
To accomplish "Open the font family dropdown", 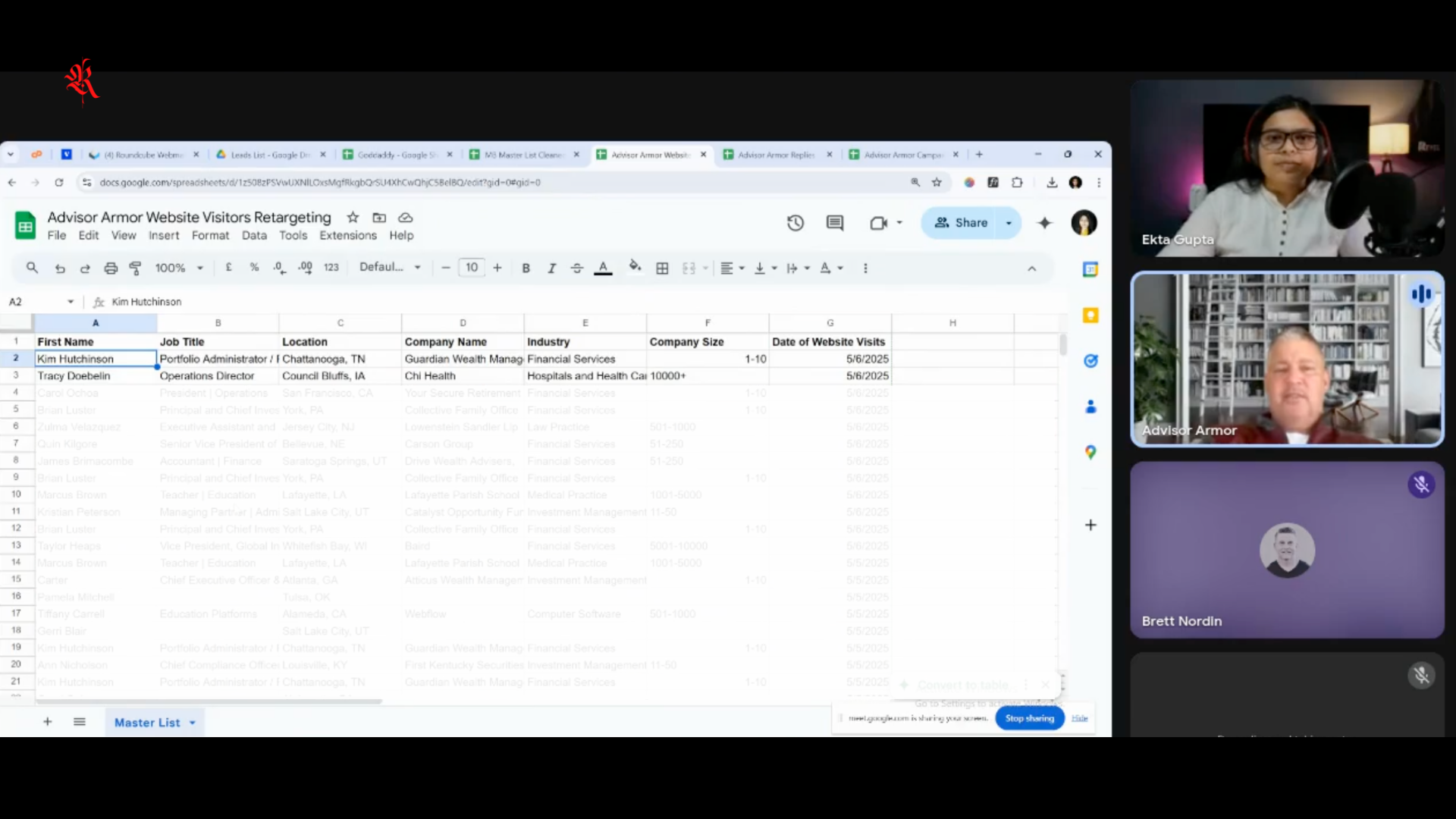I will click(x=390, y=267).
